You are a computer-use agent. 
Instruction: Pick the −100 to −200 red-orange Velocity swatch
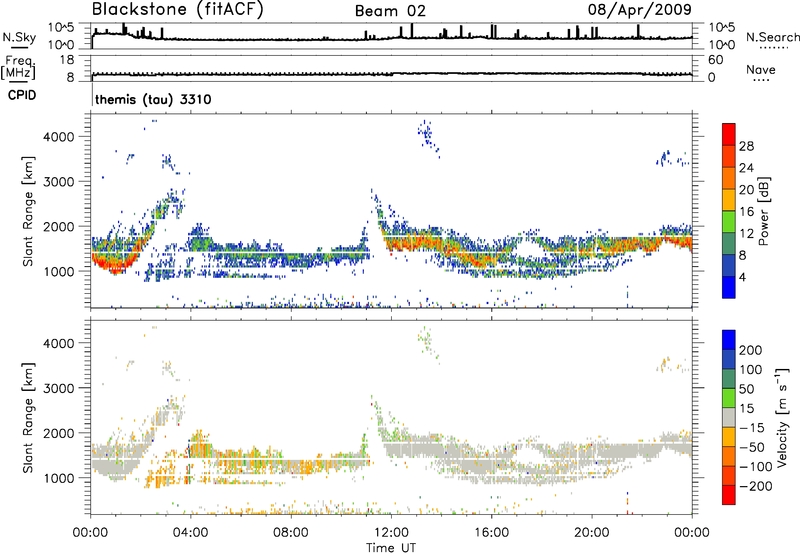click(x=729, y=475)
